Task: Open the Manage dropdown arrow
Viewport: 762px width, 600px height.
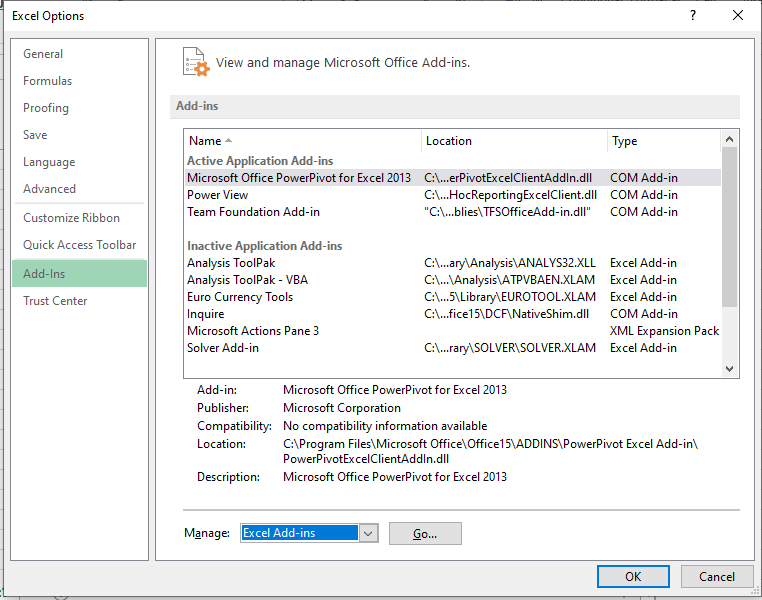Action: [368, 533]
